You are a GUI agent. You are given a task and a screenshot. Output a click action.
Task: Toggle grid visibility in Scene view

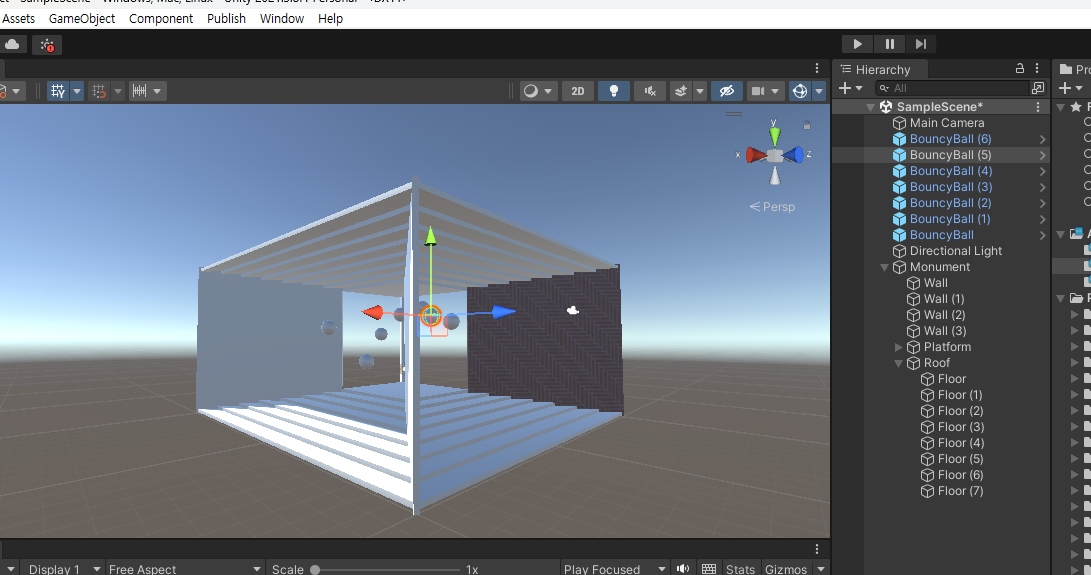click(58, 91)
